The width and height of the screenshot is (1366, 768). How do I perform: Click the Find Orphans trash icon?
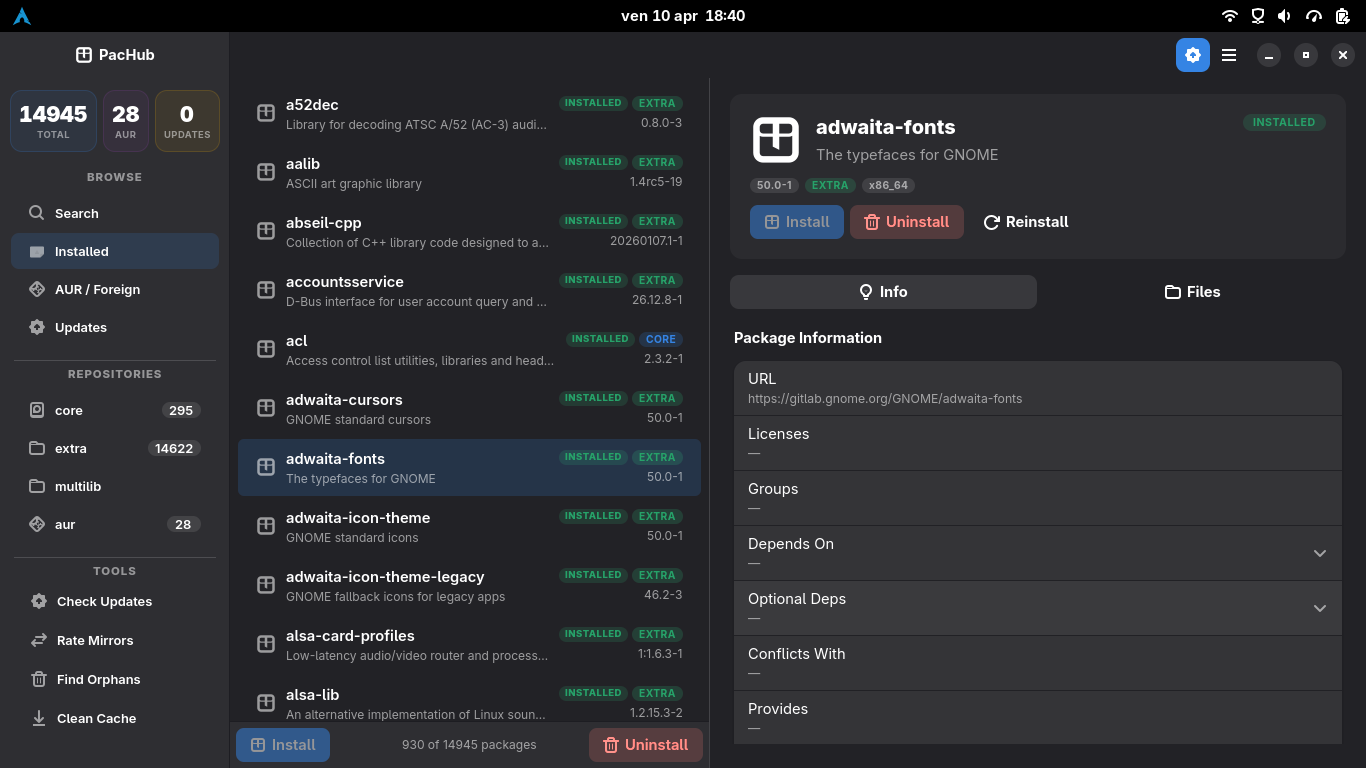[x=39, y=679]
